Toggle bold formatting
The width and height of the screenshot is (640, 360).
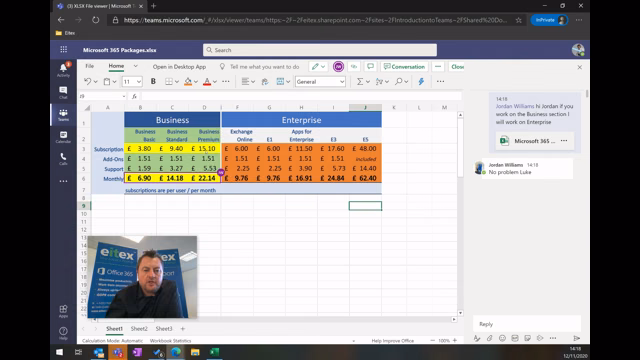tap(153, 82)
